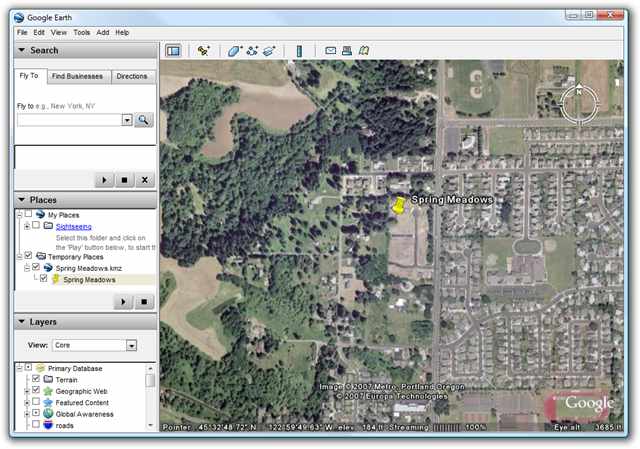The image size is (640, 449).
Task: Click the roads shield icon
Action: pos(48,425)
